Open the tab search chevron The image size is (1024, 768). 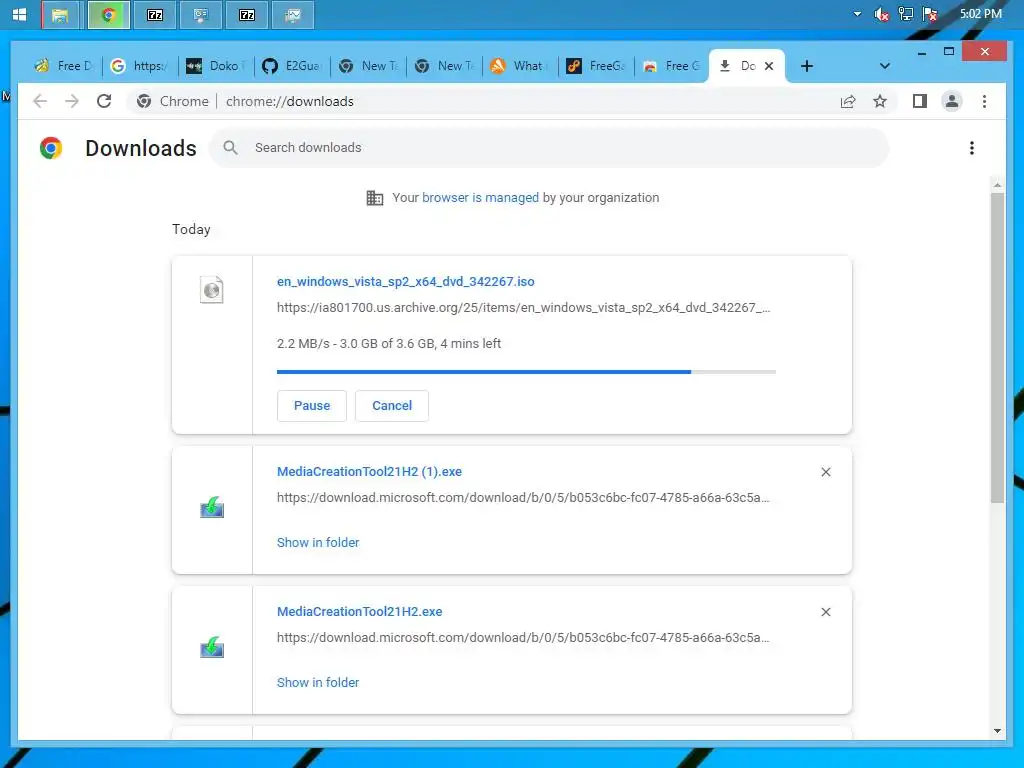[884, 66]
